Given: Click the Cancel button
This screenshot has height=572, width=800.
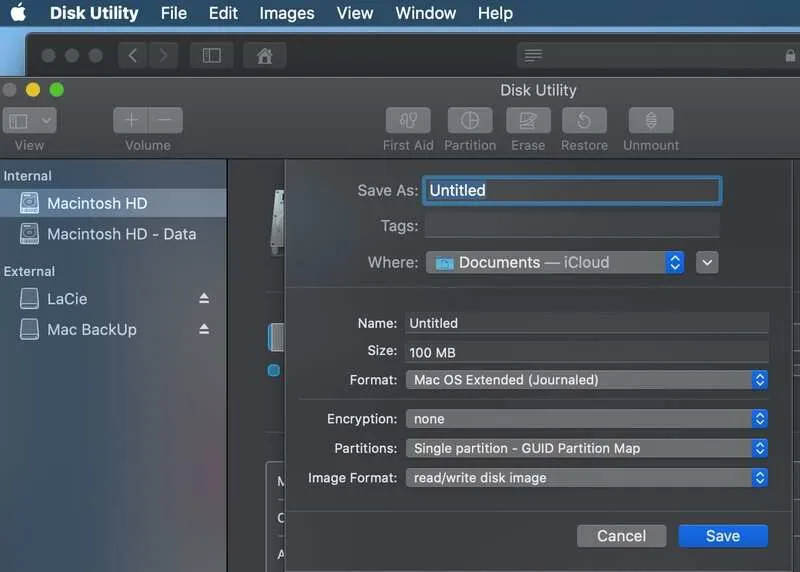Looking at the screenshot, I should (x=621, y=536).
